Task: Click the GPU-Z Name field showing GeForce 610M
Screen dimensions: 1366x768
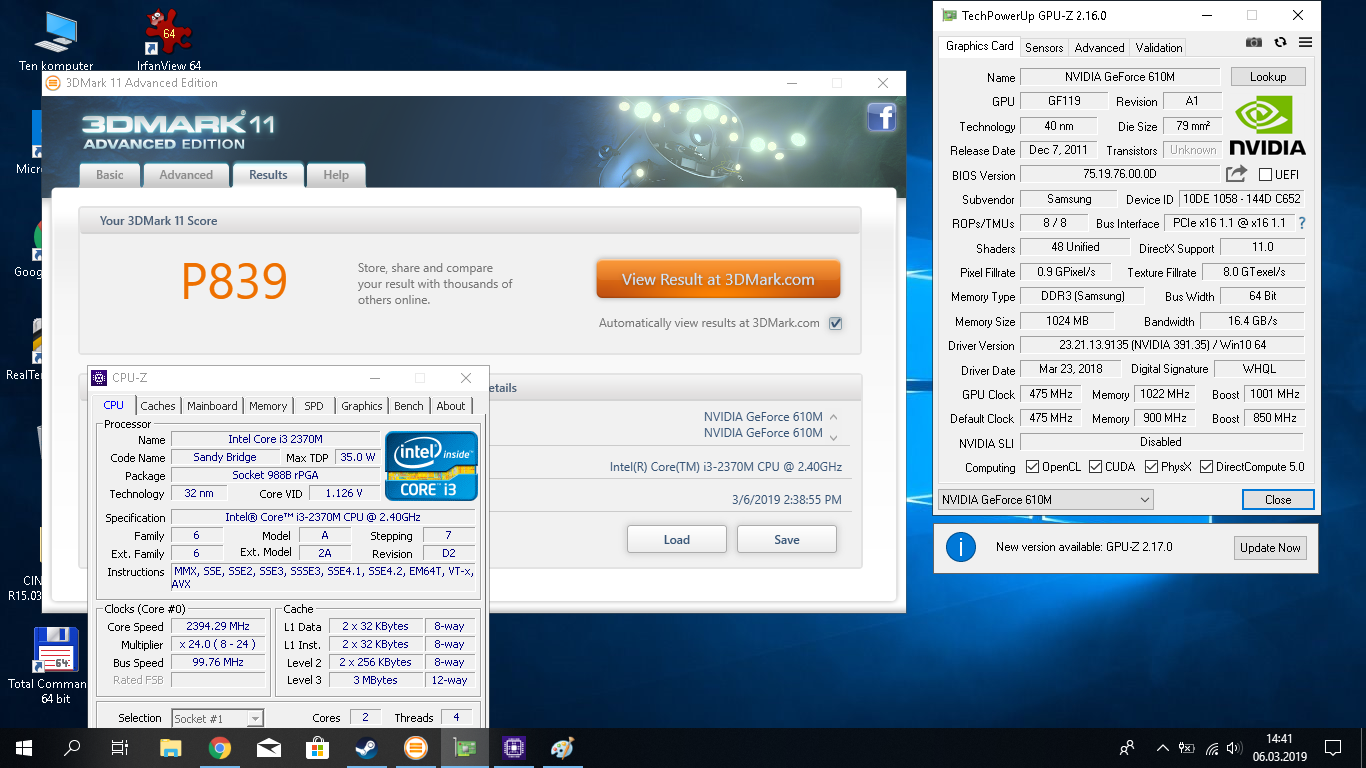Action: pos(1120,77)
